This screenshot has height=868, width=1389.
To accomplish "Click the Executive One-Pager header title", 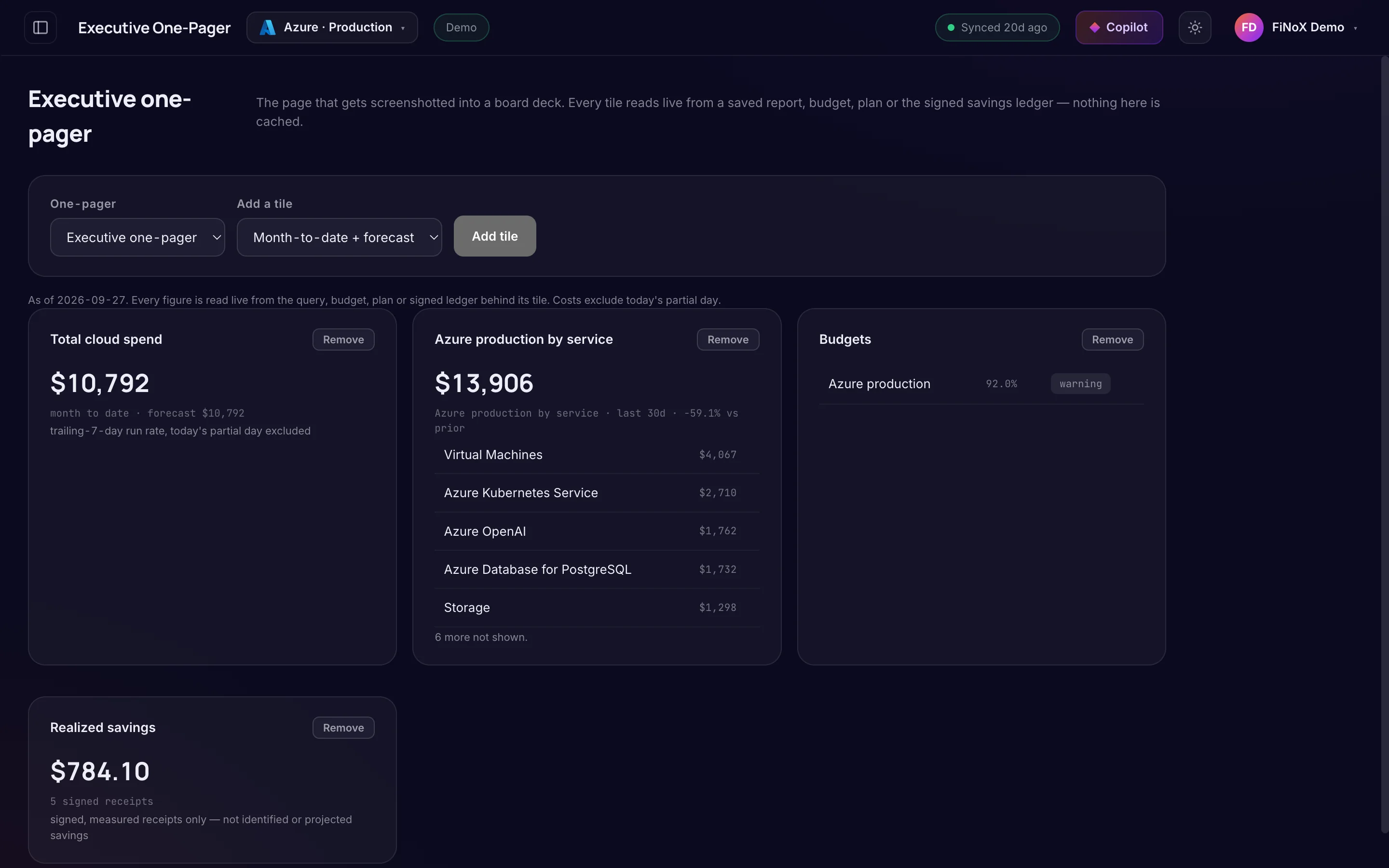I will click(x=154, y=27).
